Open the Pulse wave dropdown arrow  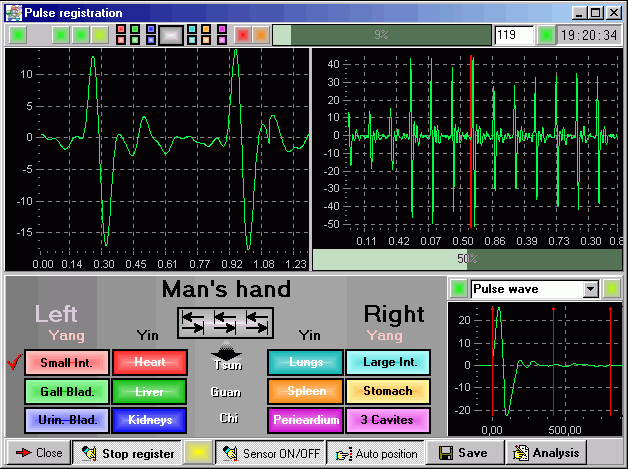(x=591, y=289)
